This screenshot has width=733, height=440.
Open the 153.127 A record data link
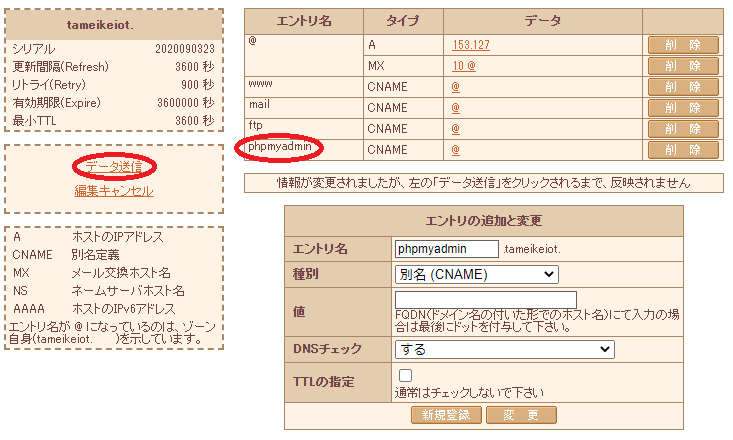pos(470,45)
